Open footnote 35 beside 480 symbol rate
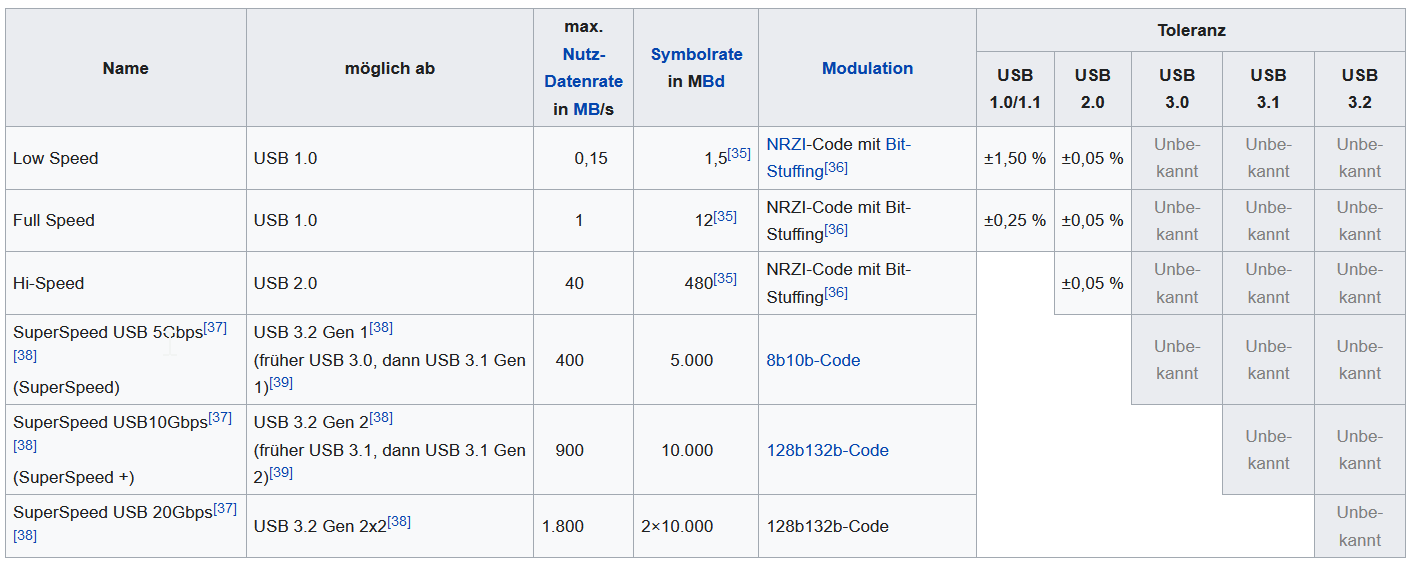 pyautogui.click(x=725, y=279)
